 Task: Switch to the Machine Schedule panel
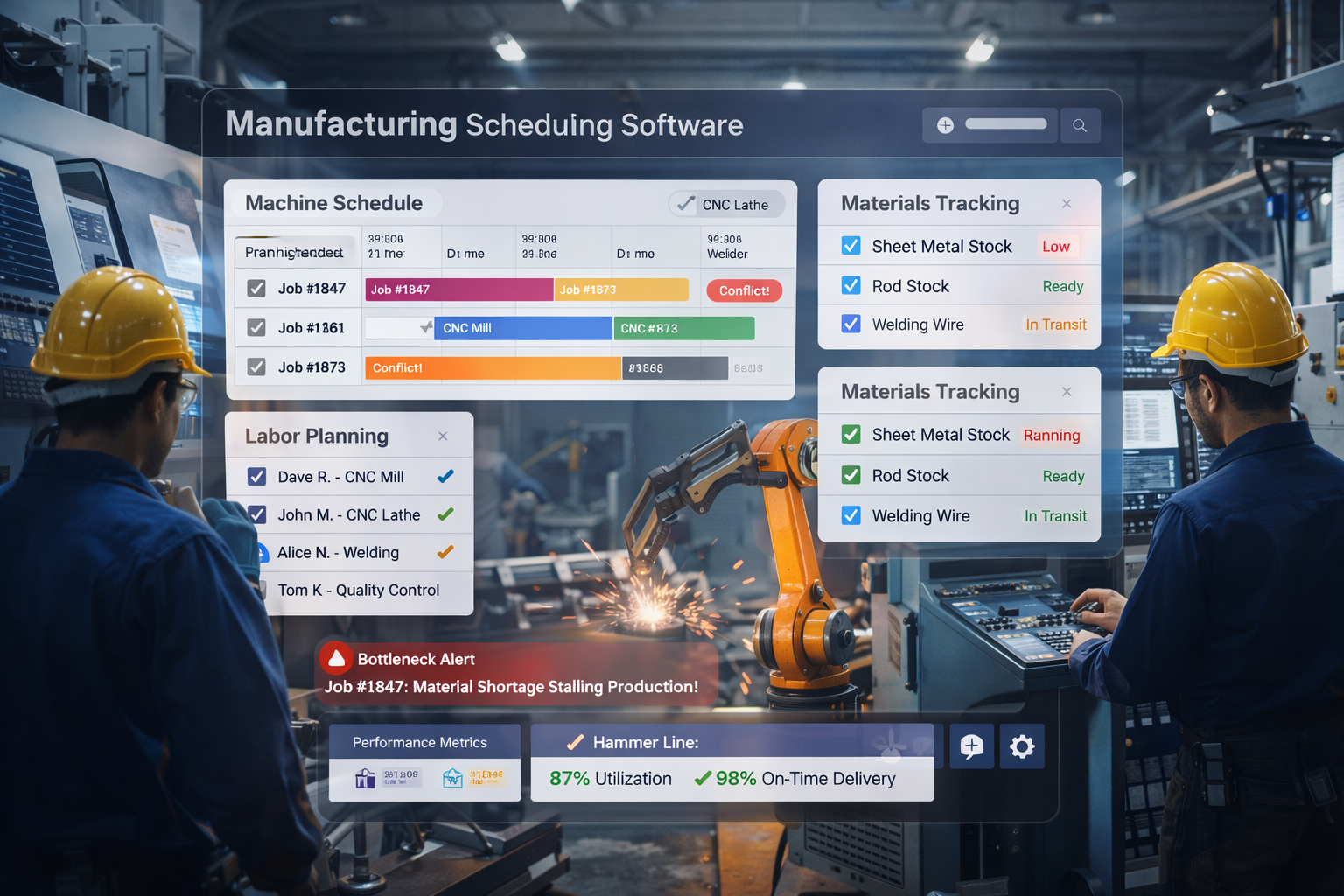click(x=335, y=203)
